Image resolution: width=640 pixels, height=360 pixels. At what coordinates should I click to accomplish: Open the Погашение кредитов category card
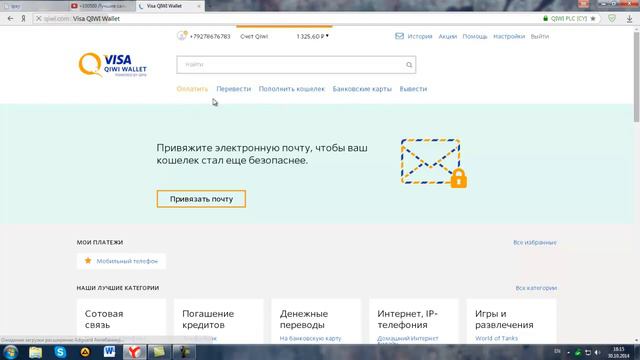(219, 321)
